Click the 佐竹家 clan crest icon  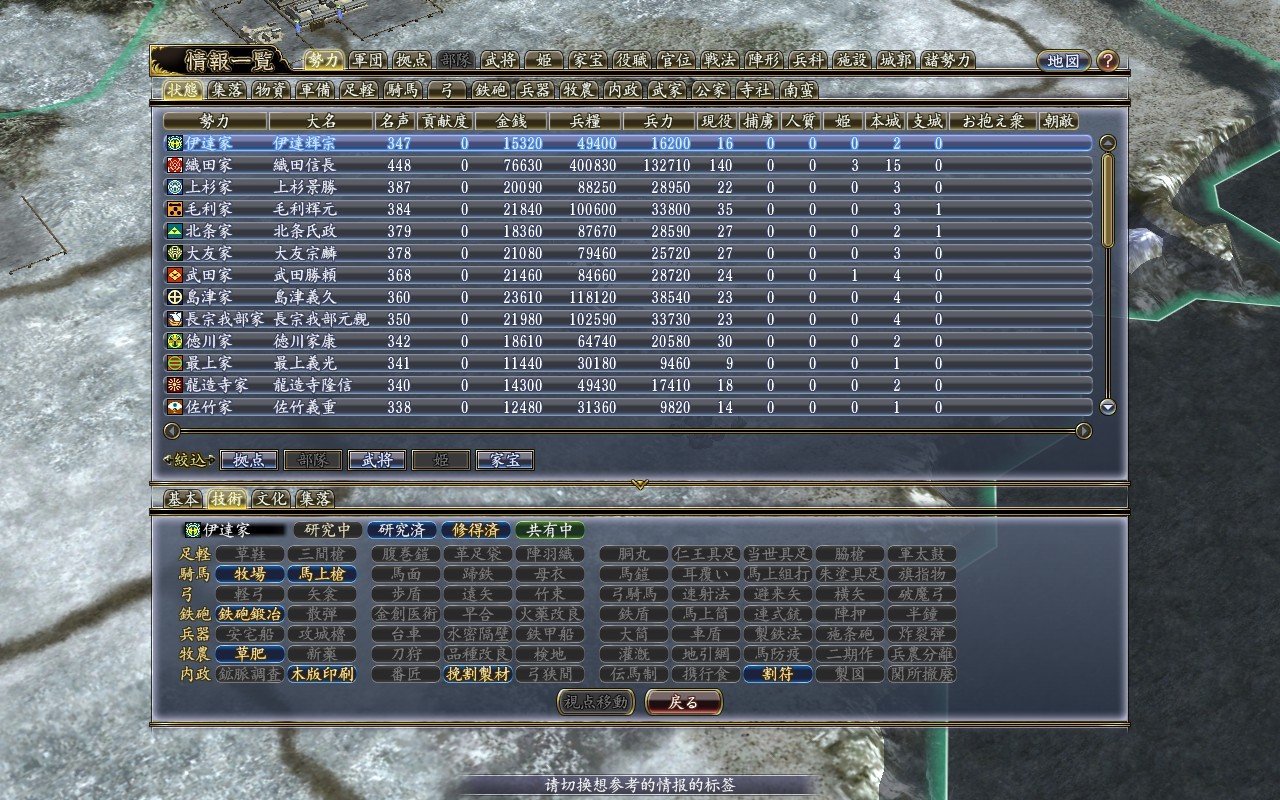click(x=175, y=407)
